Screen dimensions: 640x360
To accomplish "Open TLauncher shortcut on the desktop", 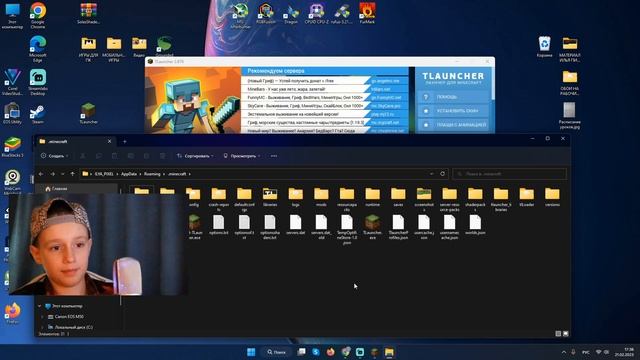I will [x=88, y=113].
